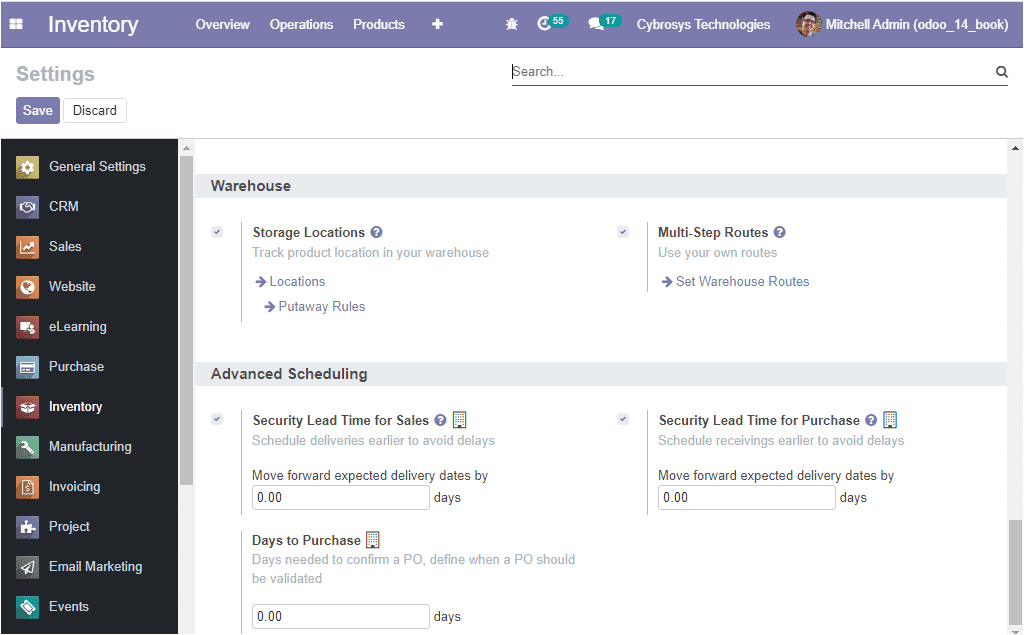This screenshot has width=1024, height=635.
Task: Click the Invoicing document icon
Action: coord(27,487)
